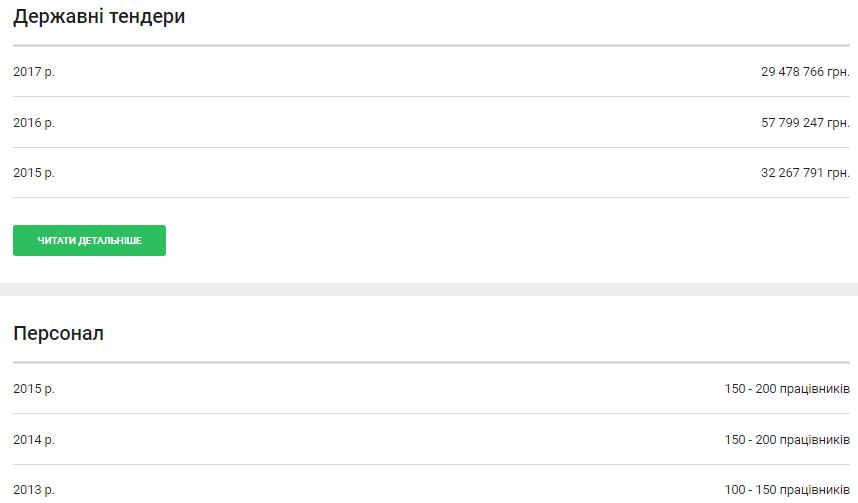Select the 2013 р. personnel year label
The width and height of the screenshot is (858, 503).
tap(34, 490)
